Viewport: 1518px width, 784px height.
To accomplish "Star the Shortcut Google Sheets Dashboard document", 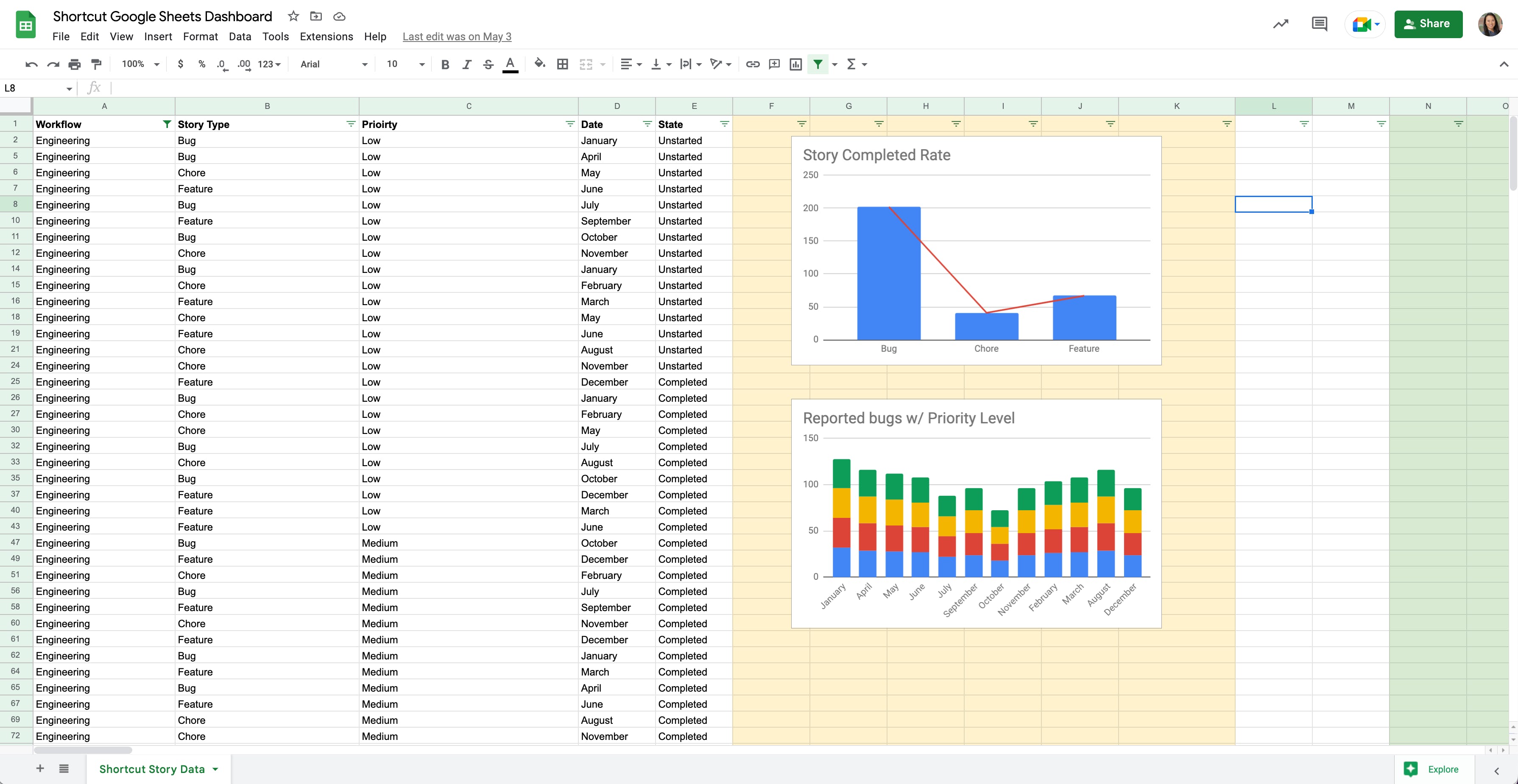I will (x=293, y=17).
